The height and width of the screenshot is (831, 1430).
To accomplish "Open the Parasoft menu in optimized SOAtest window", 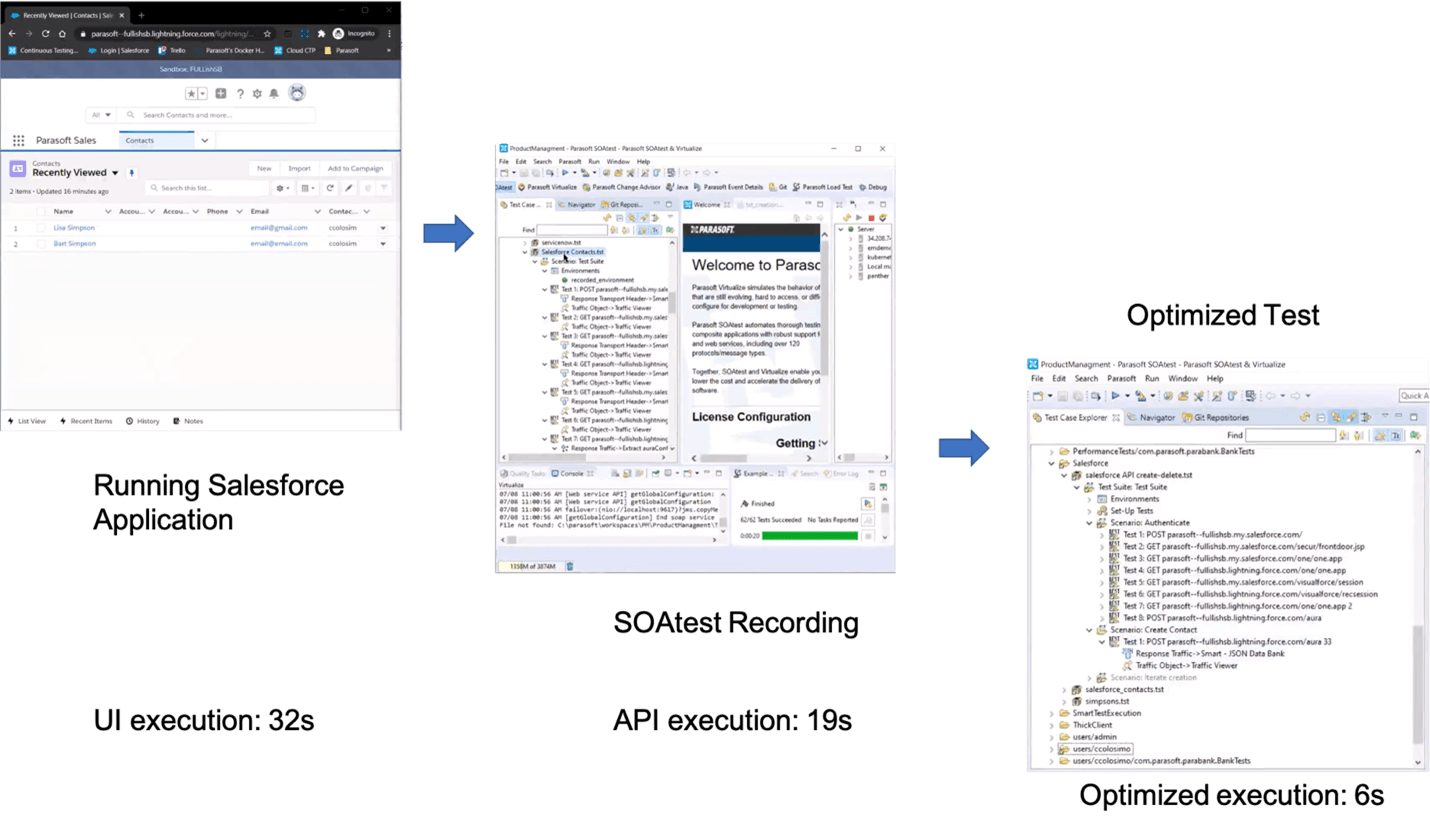I will click(1121, 379).
